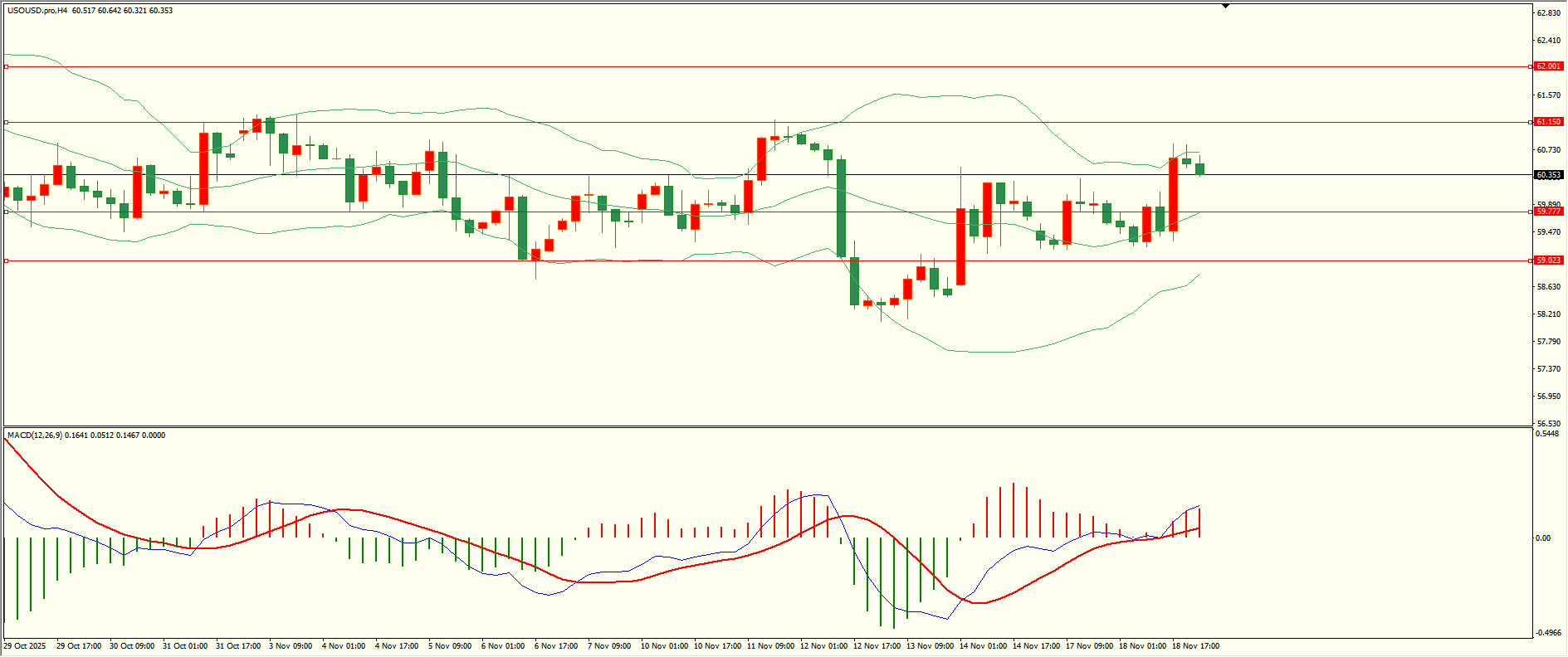This screenshot has width=1568, height=657.
Task: Select the left anchor of the 59.777 line
Action: click(7, 212)
